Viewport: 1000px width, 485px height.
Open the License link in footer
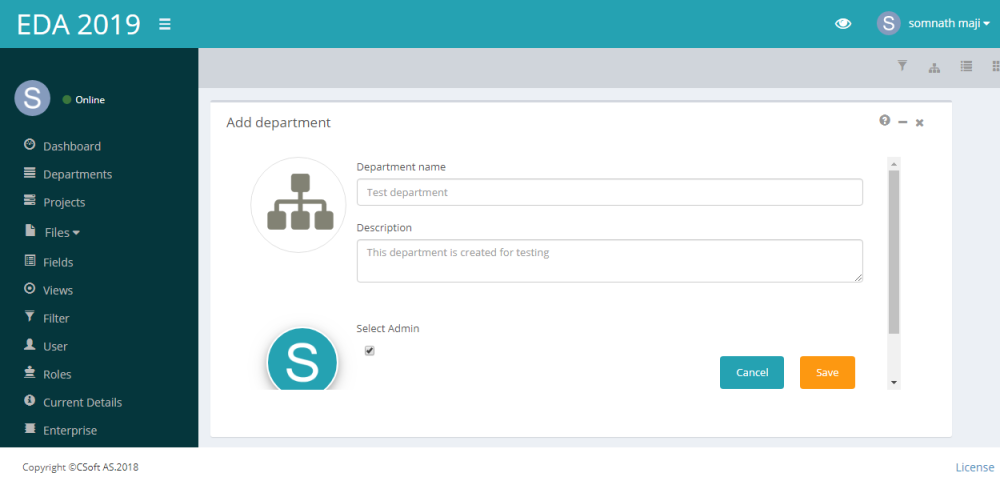click(x=974, y=467)
